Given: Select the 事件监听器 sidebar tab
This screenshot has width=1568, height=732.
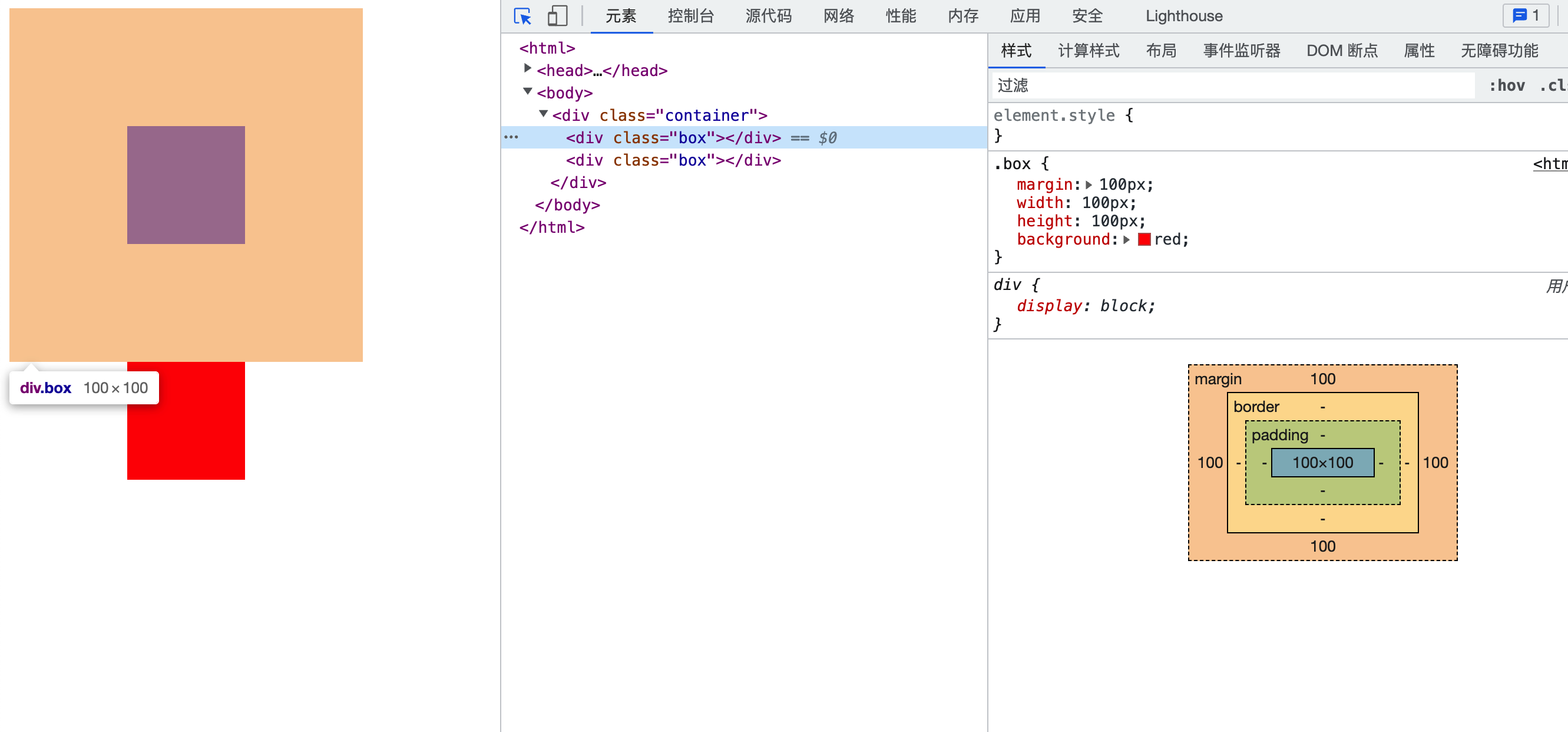Looking at the screenshot, I should point(1242,51).
